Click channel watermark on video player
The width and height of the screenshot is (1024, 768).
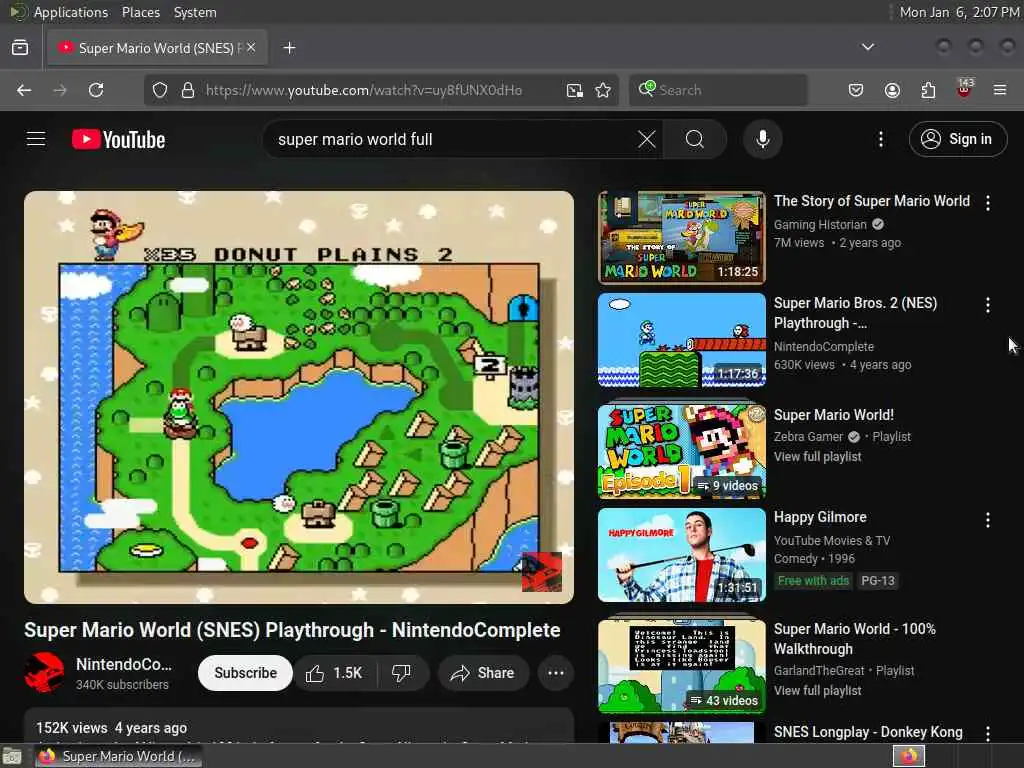(541, 572)
